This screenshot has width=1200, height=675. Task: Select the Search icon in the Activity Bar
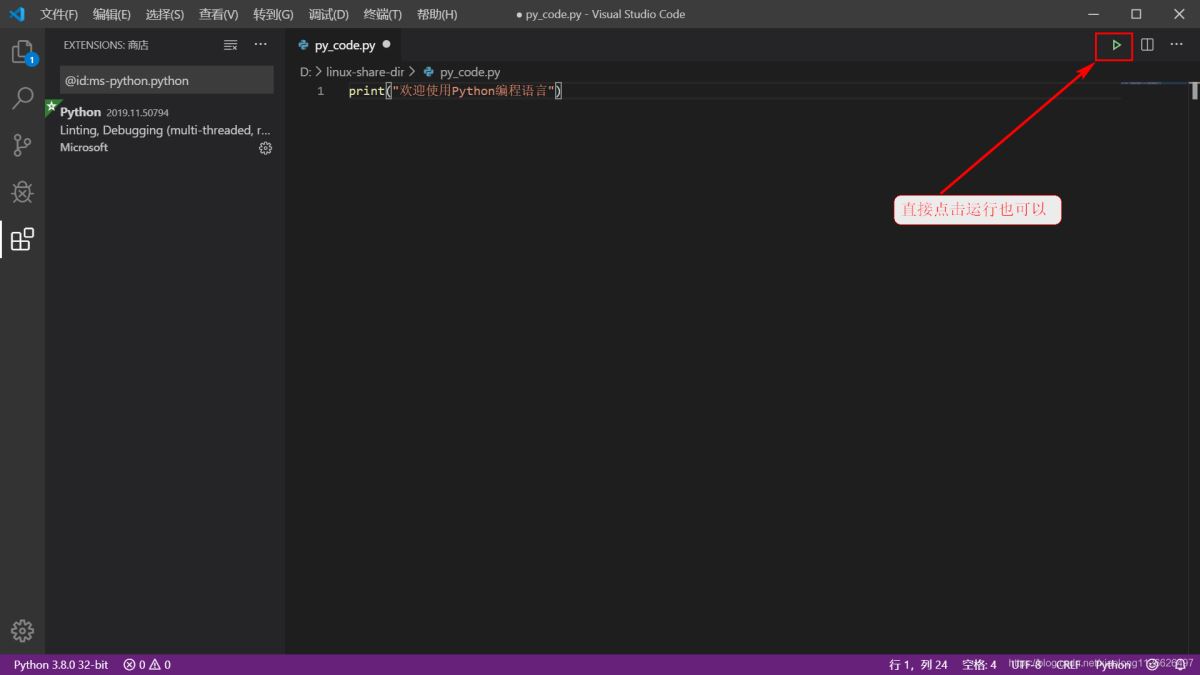tap(22, 99)
